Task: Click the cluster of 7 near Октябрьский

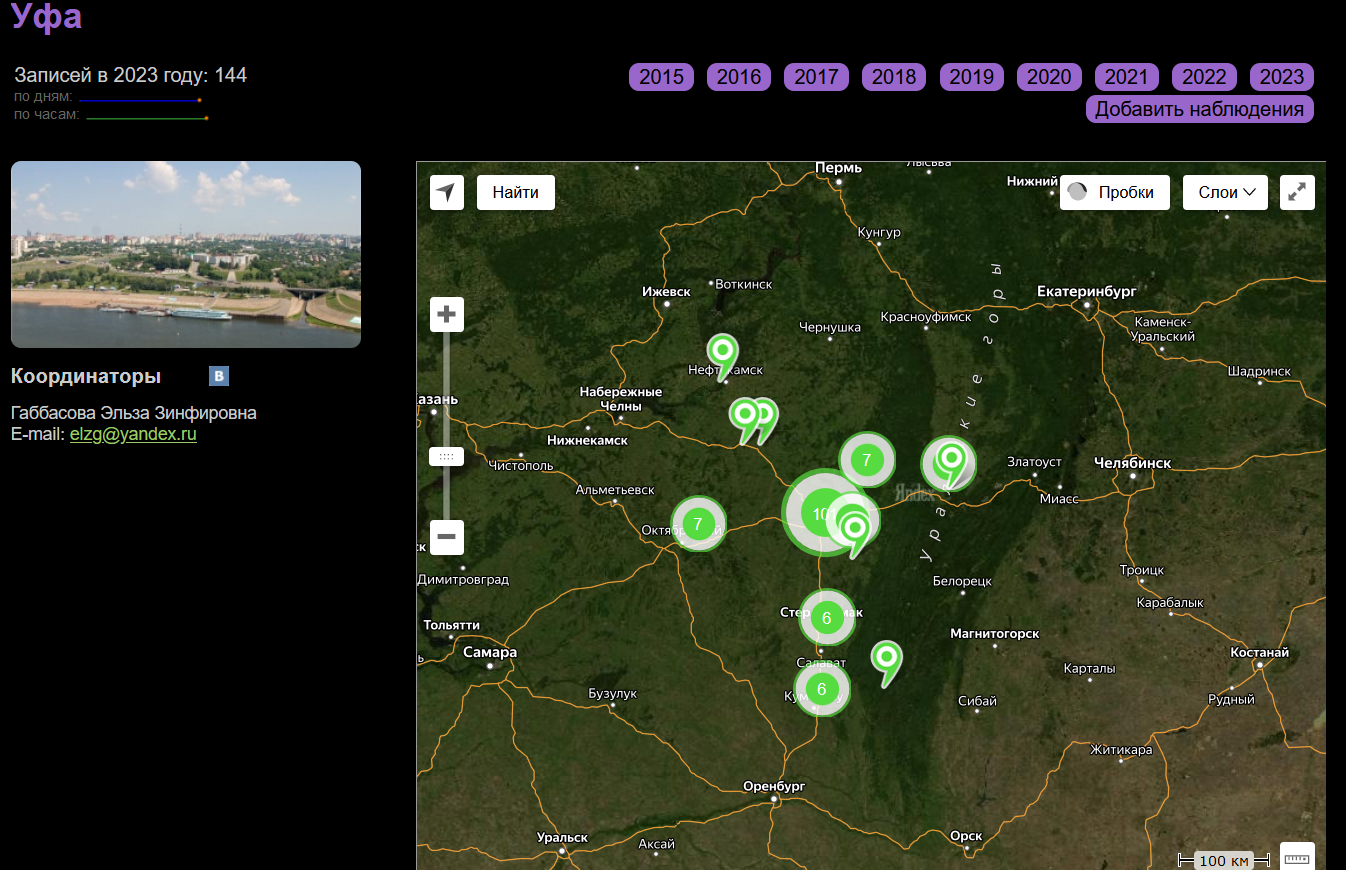Action: click(698, 523)
